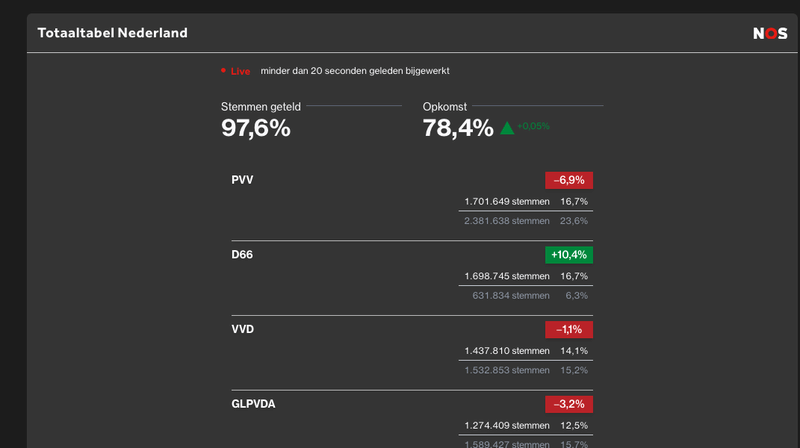Click the green turnout increase triangle
The image size is (800, 448).
pyautogui.click(x=507, y=127)
